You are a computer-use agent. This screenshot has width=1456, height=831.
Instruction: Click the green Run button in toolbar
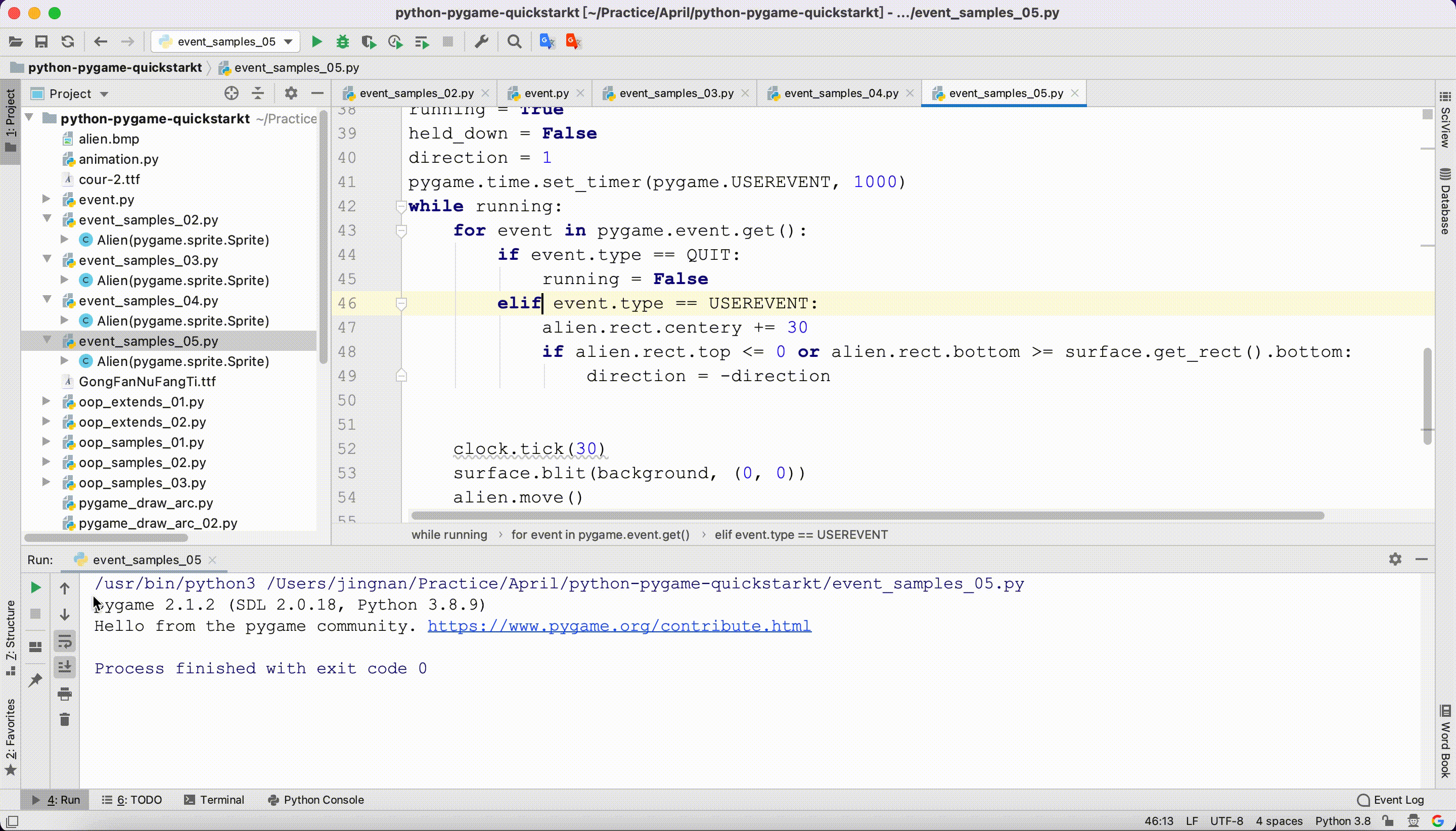317,41
